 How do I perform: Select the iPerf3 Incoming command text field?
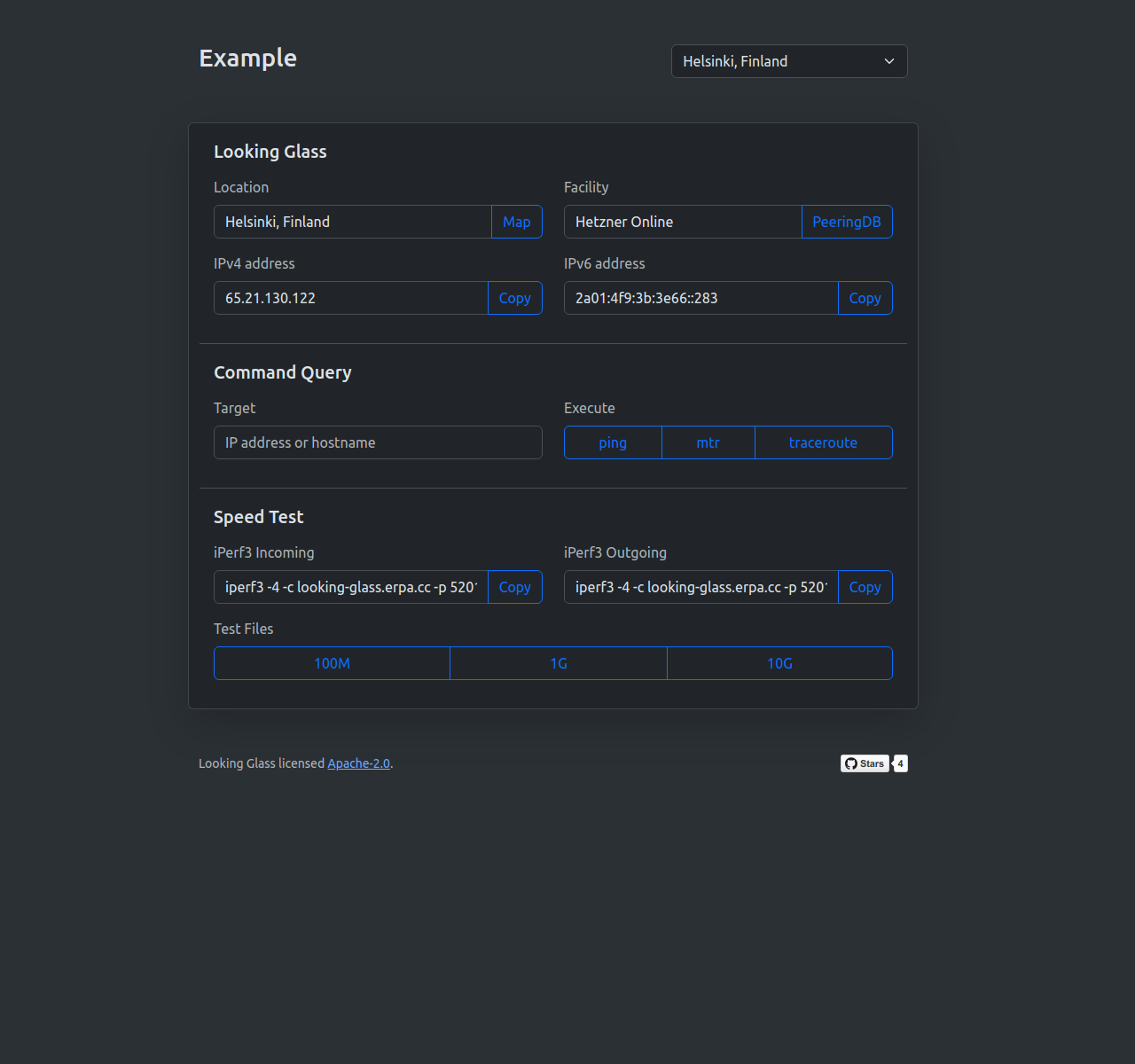[351, 587]
